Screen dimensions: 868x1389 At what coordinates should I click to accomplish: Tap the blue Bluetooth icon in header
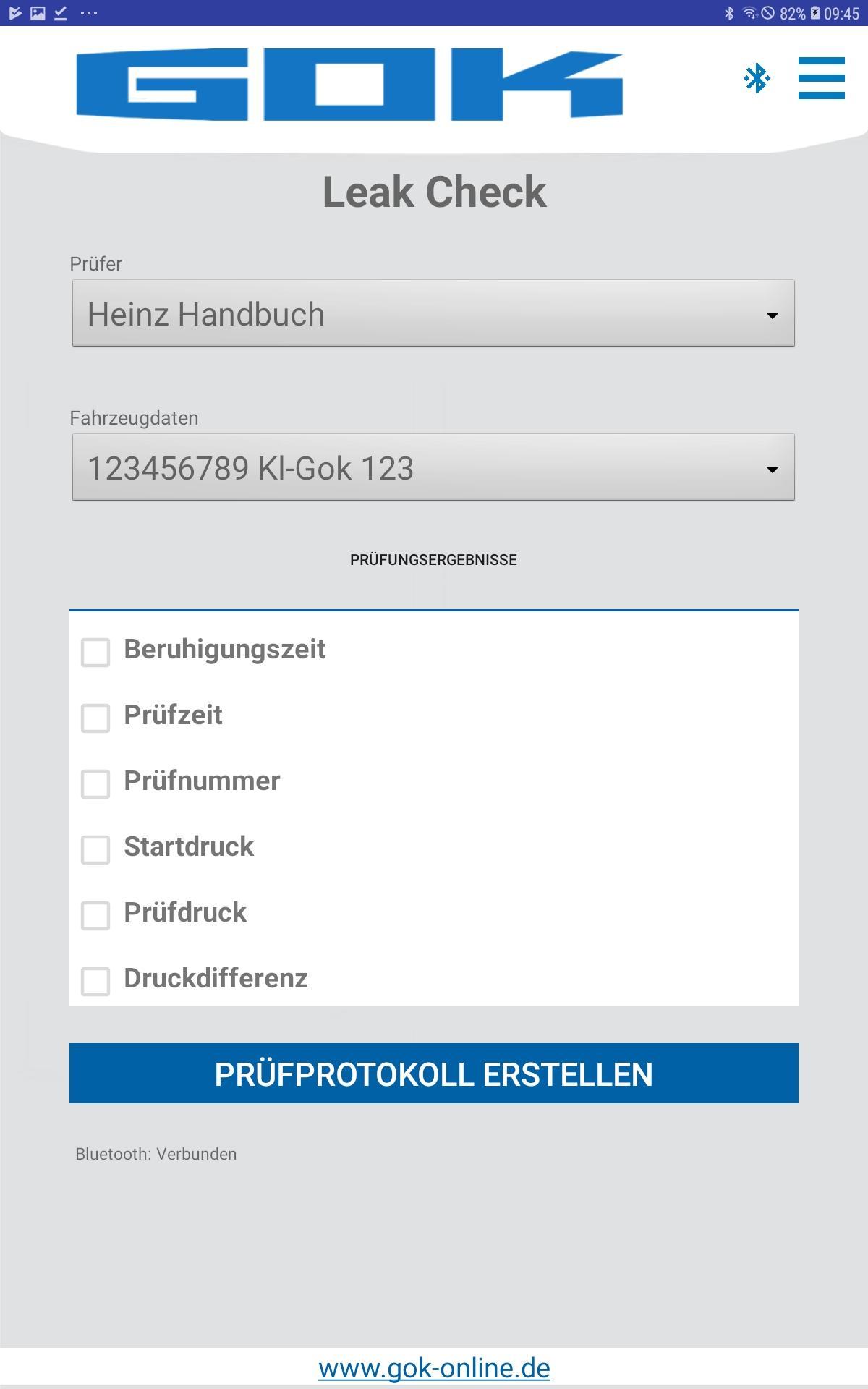(757, 78)
